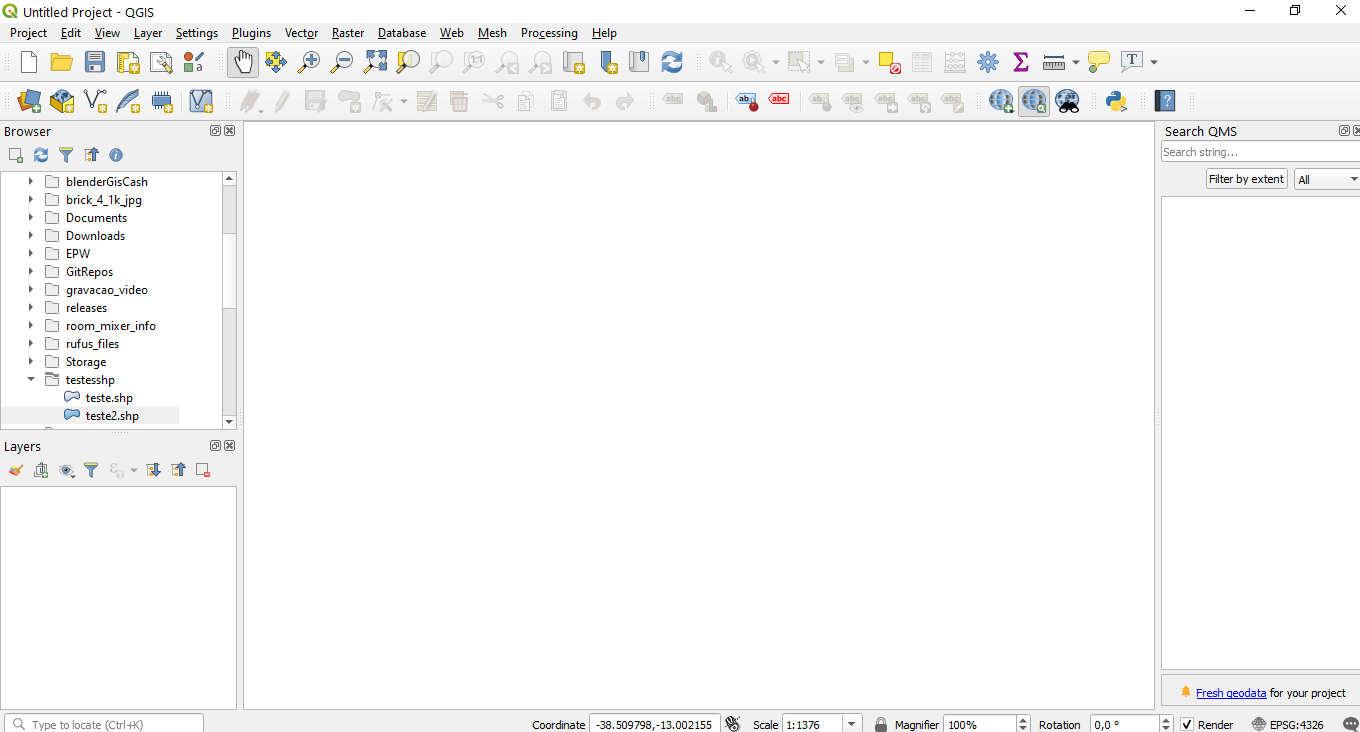
Task: Activate the Zoom In tool
Action: (309, 61)
